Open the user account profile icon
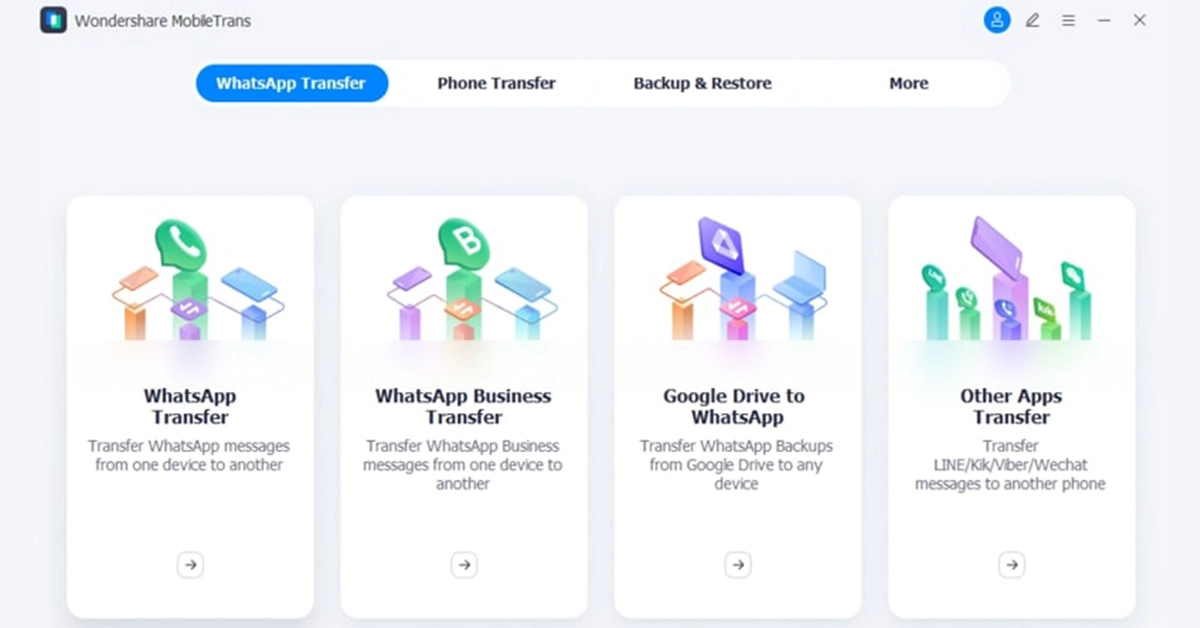Viewport: 1200px width, 628px height. [996, 20]
